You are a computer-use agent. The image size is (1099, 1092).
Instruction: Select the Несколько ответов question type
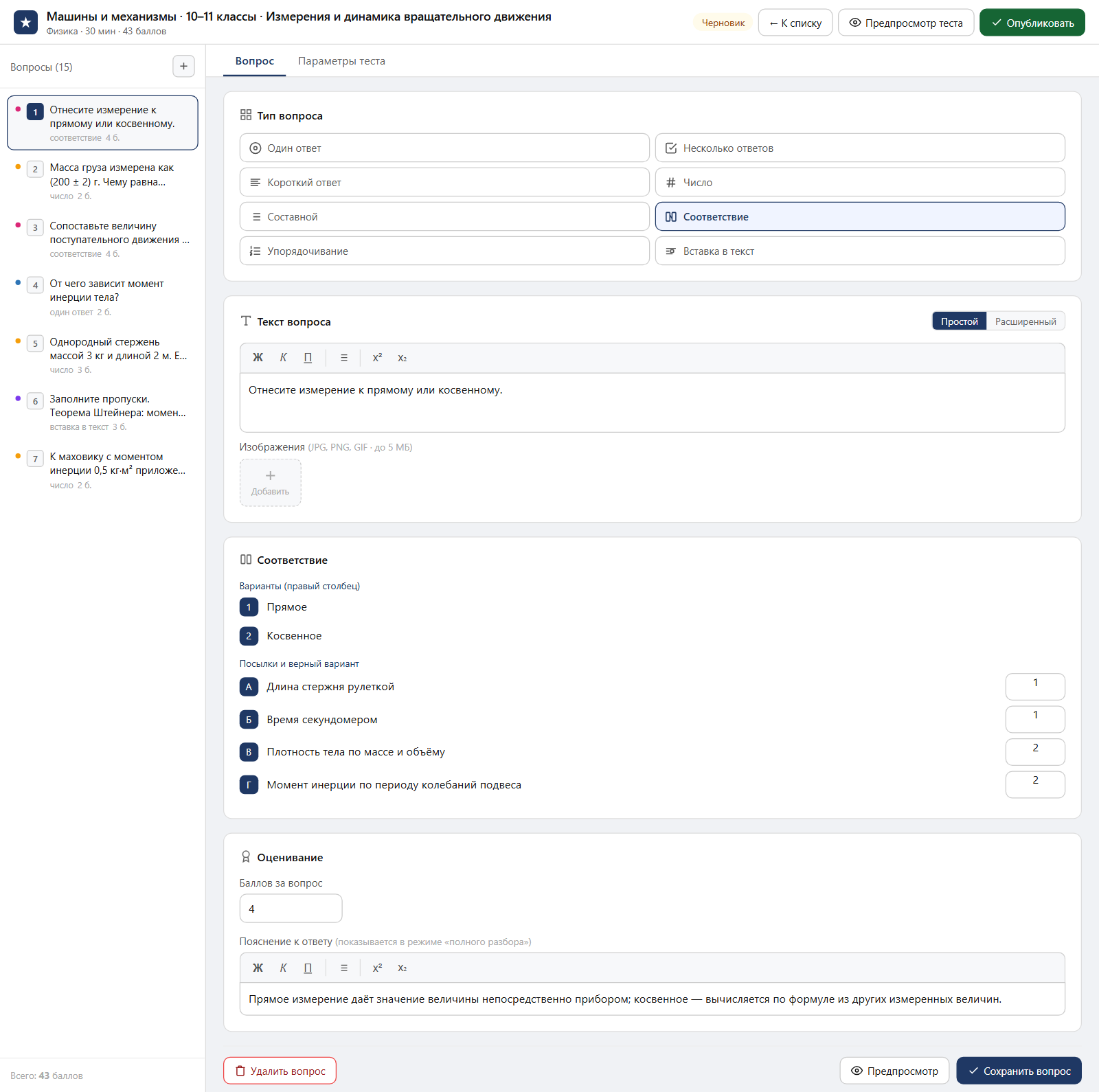(x=860, y=148)
